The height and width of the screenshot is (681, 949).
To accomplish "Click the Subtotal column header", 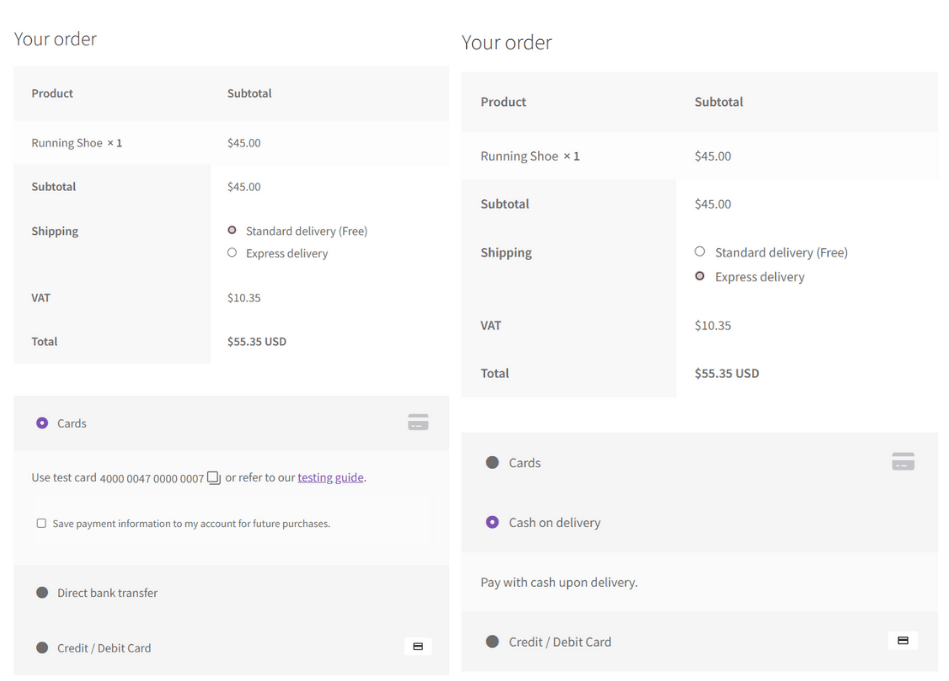I will click(248, 93).
